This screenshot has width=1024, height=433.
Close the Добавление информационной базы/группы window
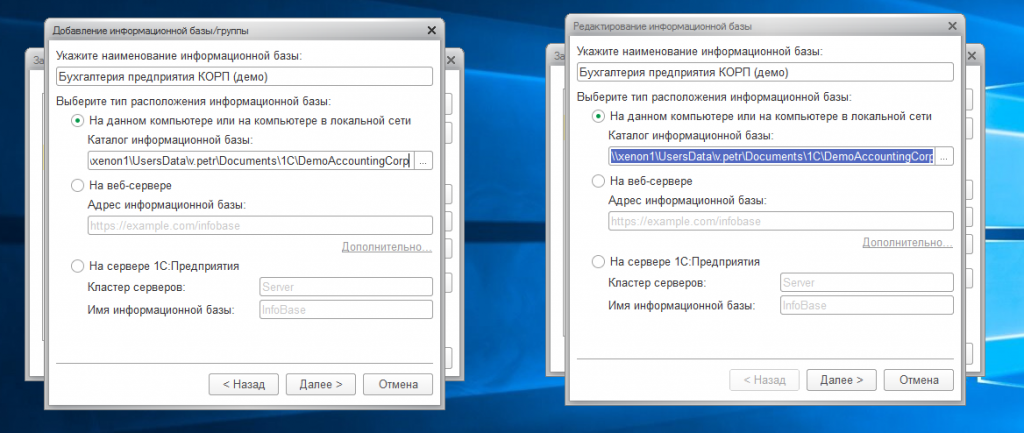tap(432, 30)
